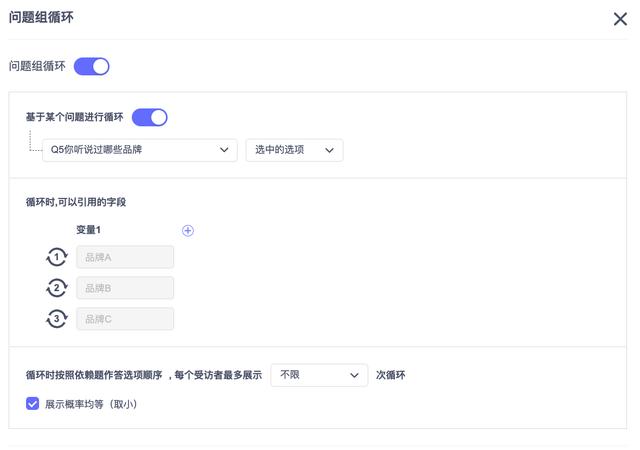Click loop icon number 3
Image resolution: width=640 pixels, height=450 pixels.
click(57, 319)
